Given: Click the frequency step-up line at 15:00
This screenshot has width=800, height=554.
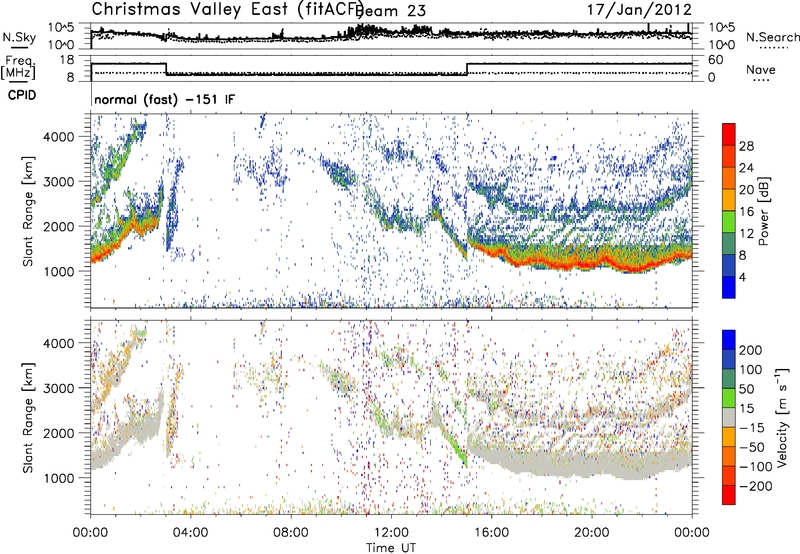Looking at the screenshot, I should 467,69.
